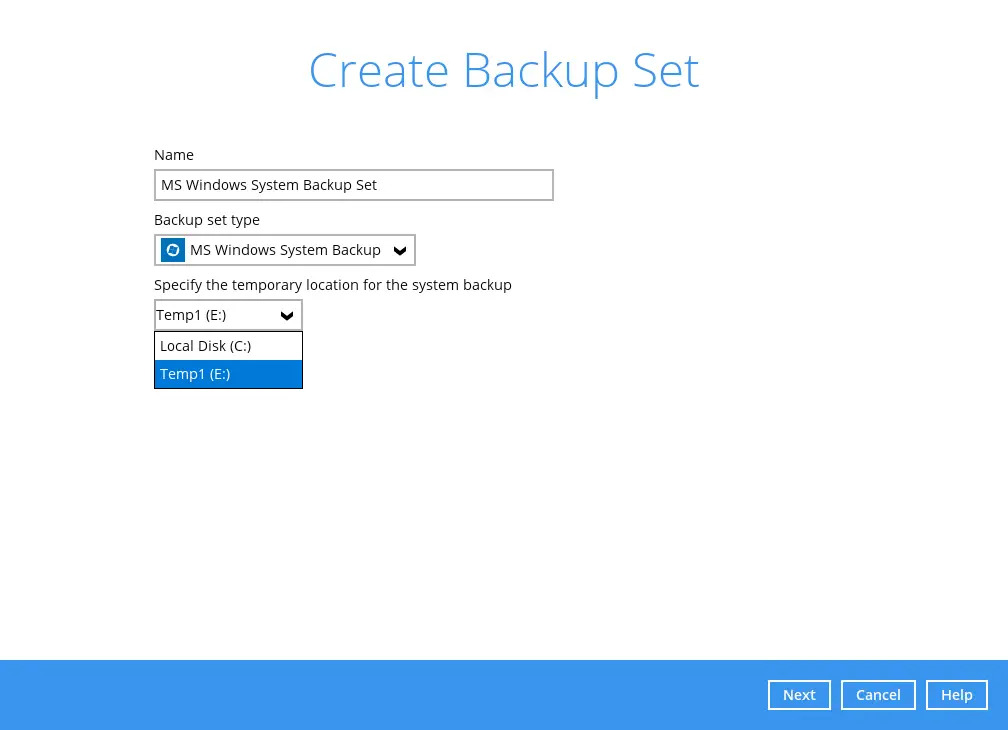Click the blue sync icon in Backup set type
This screenshot has width=1008, height=730.
point(173,250)
